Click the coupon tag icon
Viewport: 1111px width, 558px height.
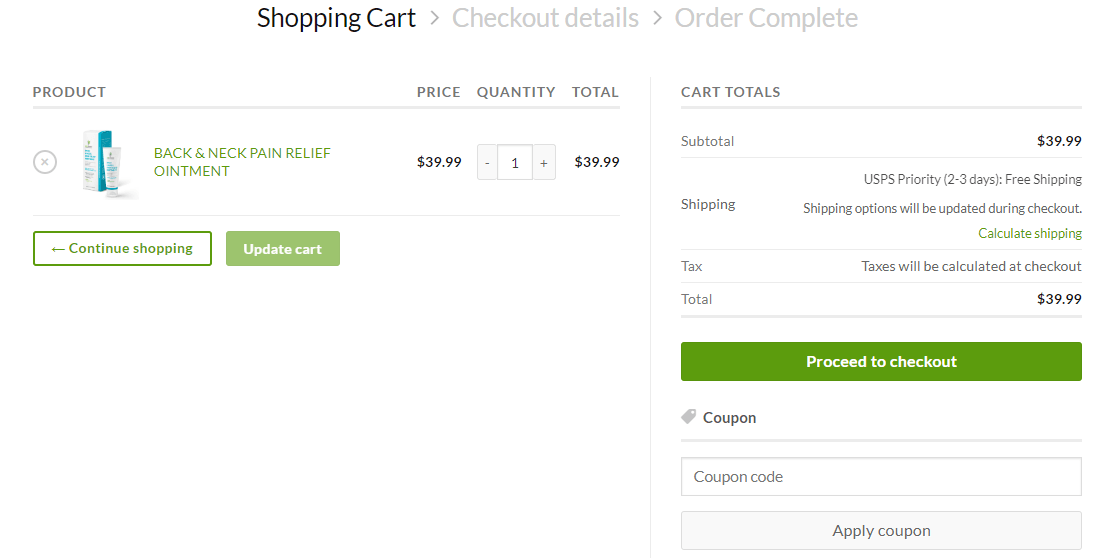tap(689, 417)
